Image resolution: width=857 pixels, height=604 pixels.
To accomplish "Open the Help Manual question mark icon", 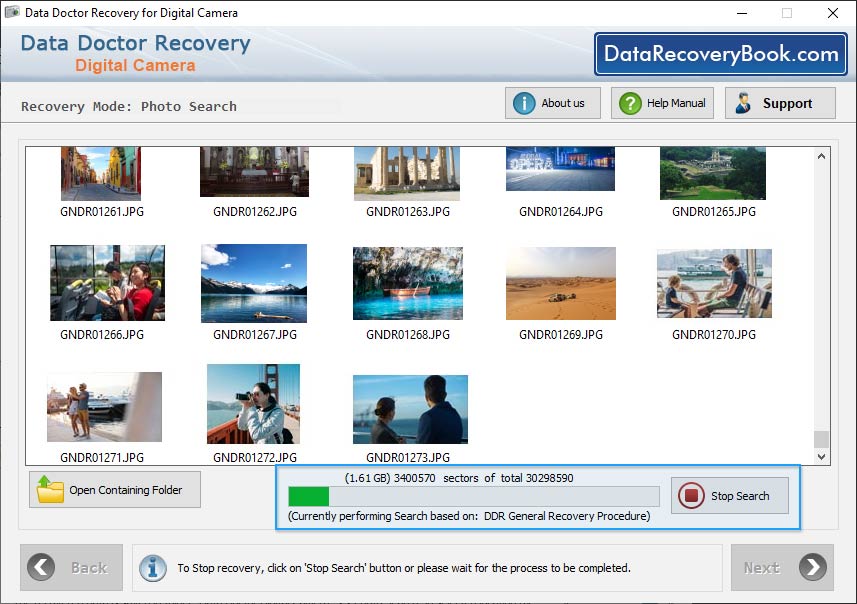I will pos(630,102).
